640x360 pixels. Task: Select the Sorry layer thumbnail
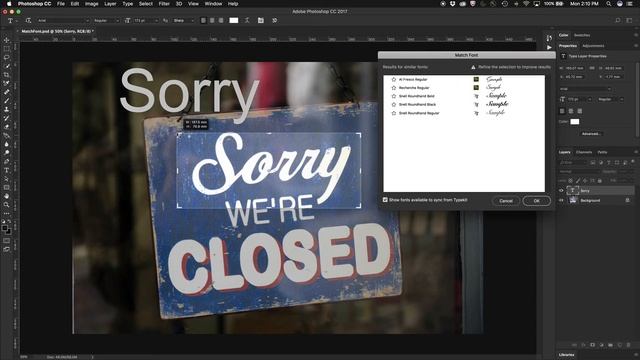[x=573, y=191]
